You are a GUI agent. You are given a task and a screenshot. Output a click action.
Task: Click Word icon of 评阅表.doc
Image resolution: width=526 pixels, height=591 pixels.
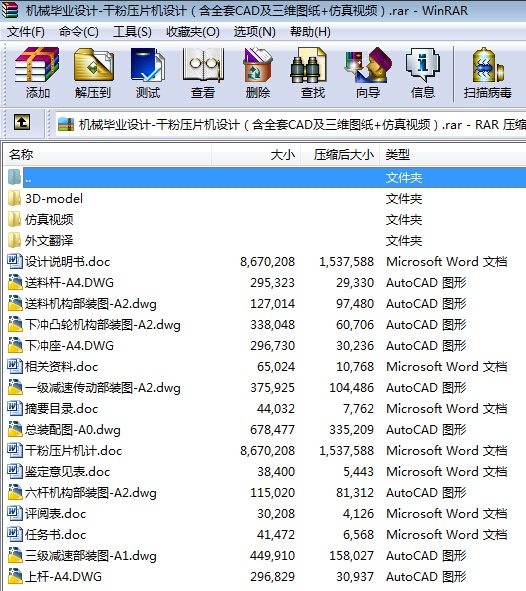pos(14,513)
